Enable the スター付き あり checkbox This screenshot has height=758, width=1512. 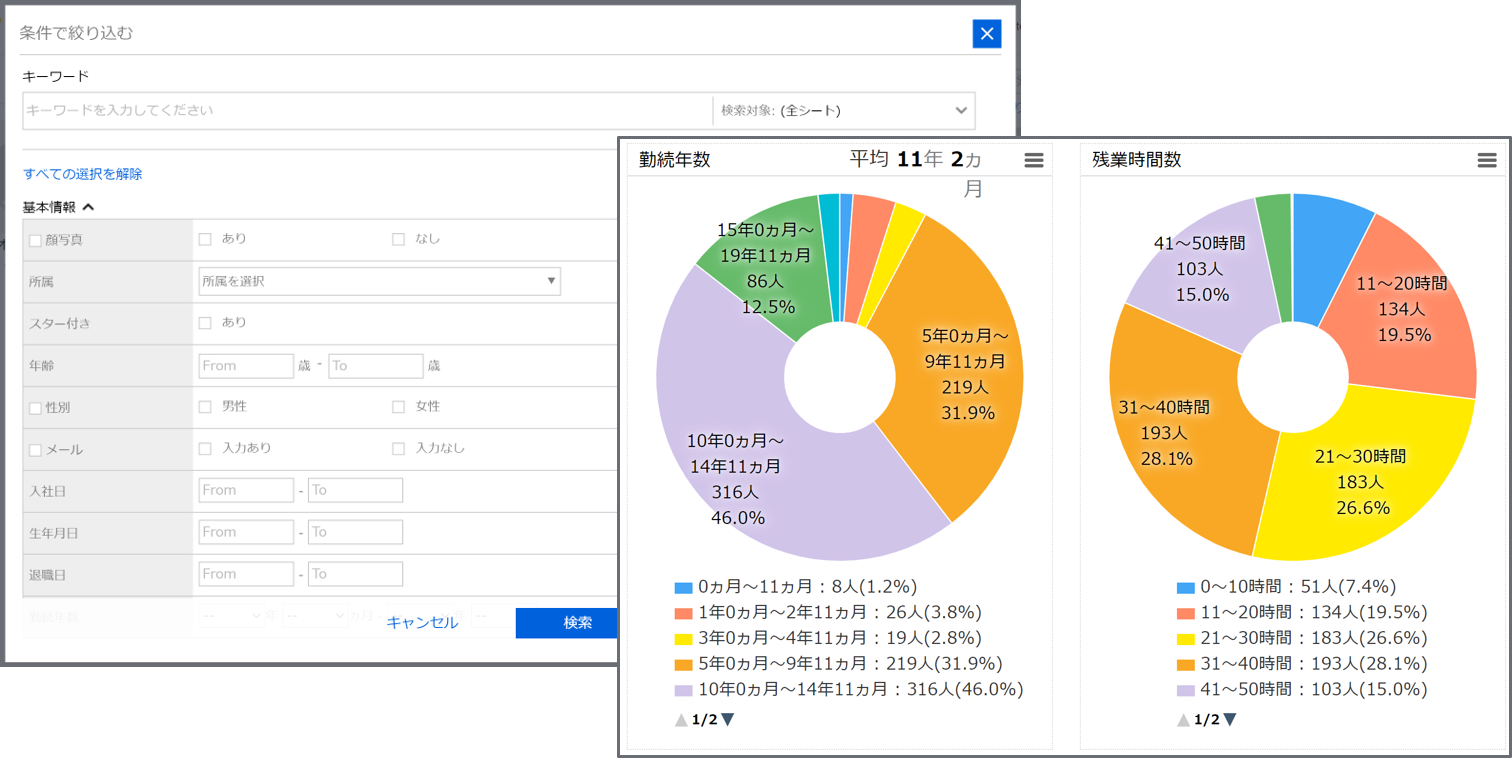[x=205, y=323]
